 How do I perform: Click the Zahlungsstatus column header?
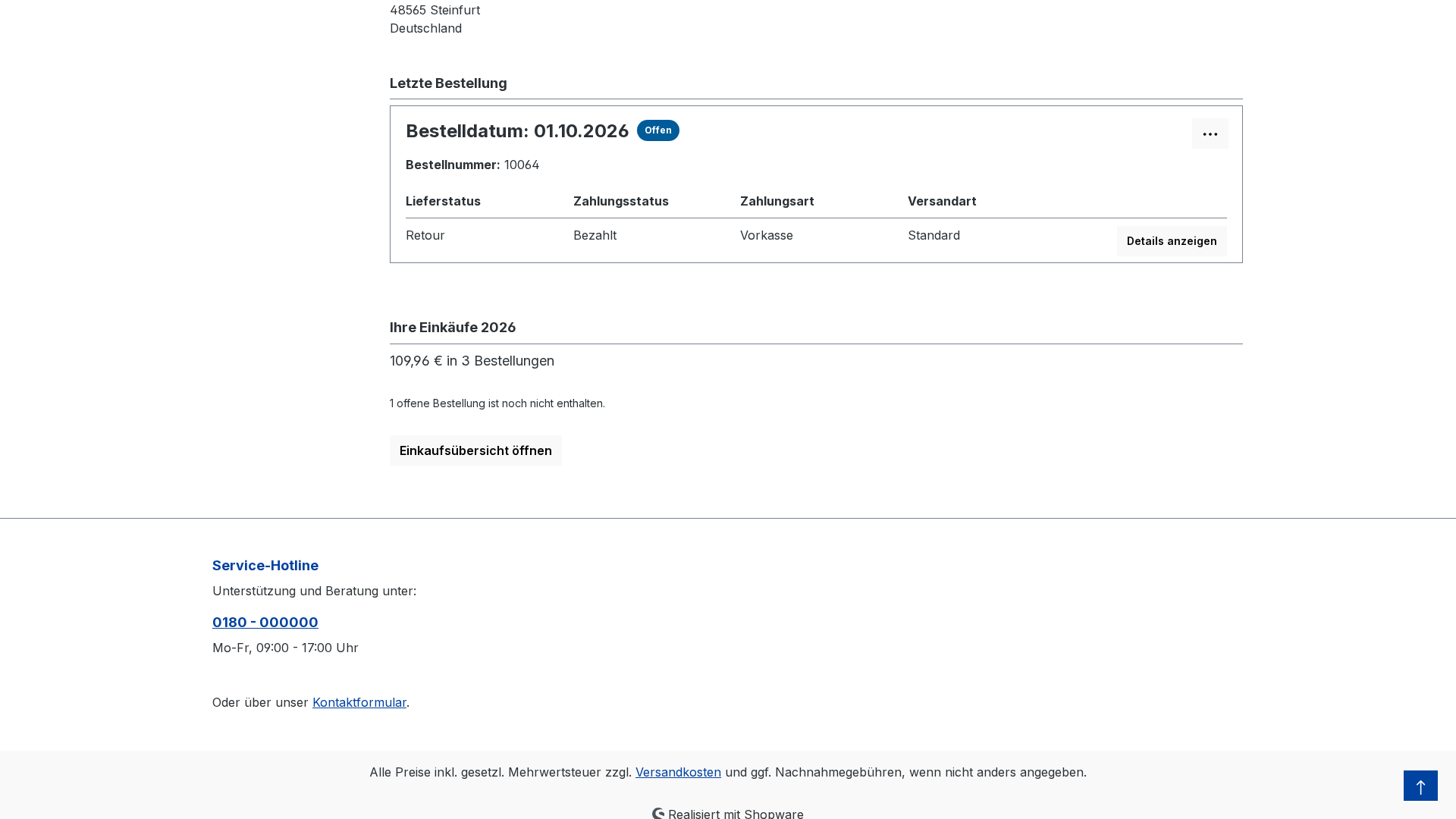pos(621,201)
